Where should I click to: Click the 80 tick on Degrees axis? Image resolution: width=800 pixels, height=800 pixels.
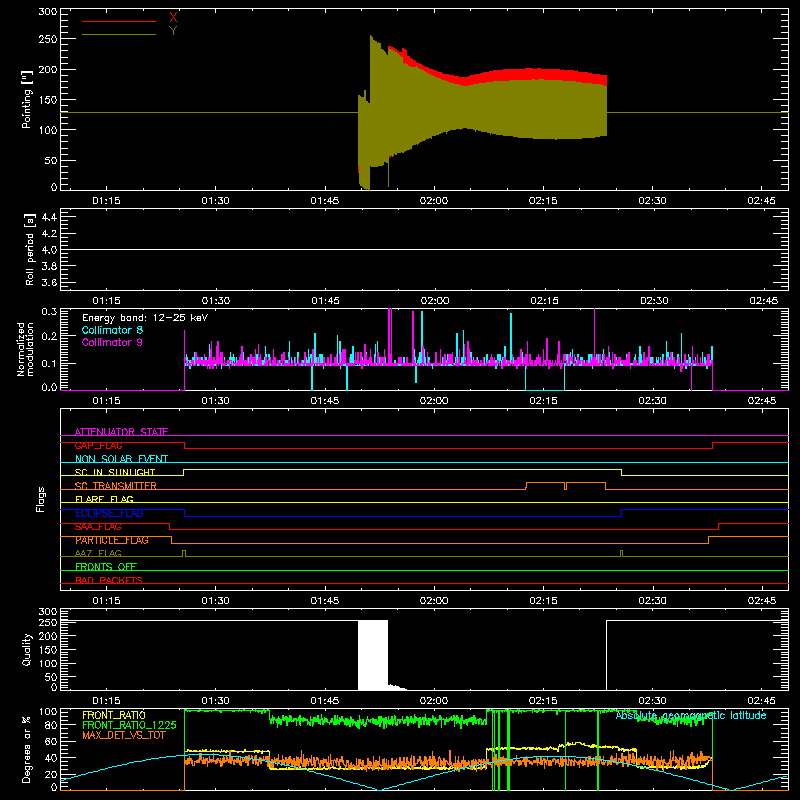click(52, 725)
